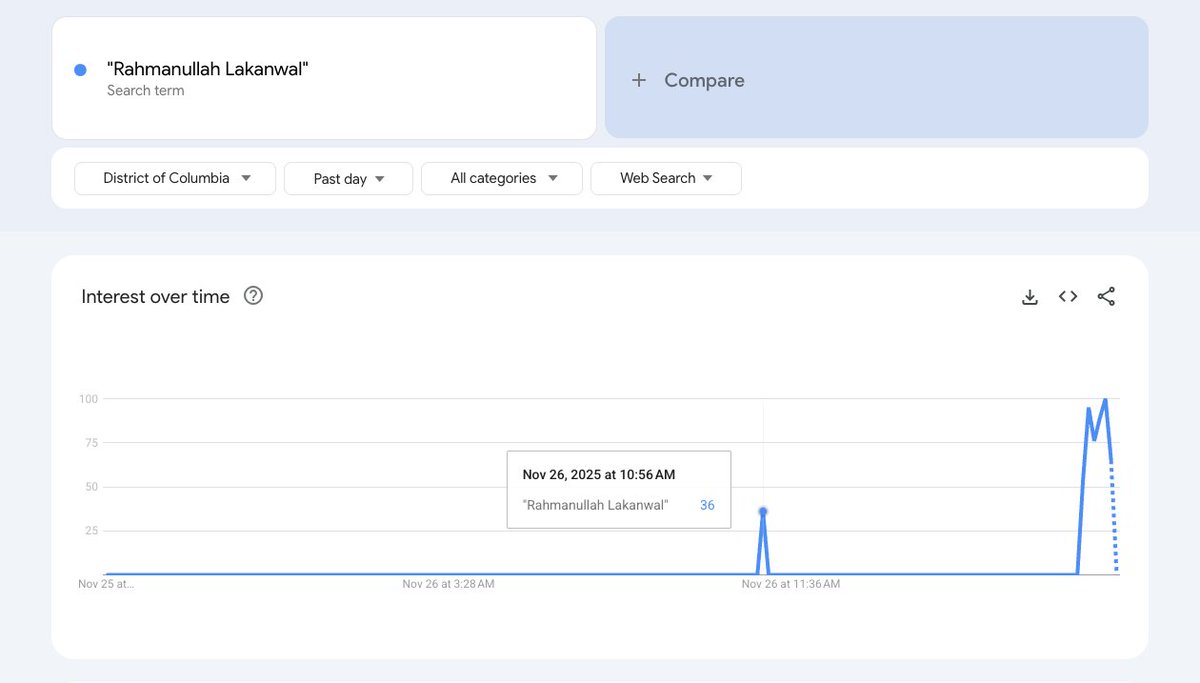Screen dimensions: 1200x683
Task: Click the Interest over time heading
Action: (x=155, y=296)
